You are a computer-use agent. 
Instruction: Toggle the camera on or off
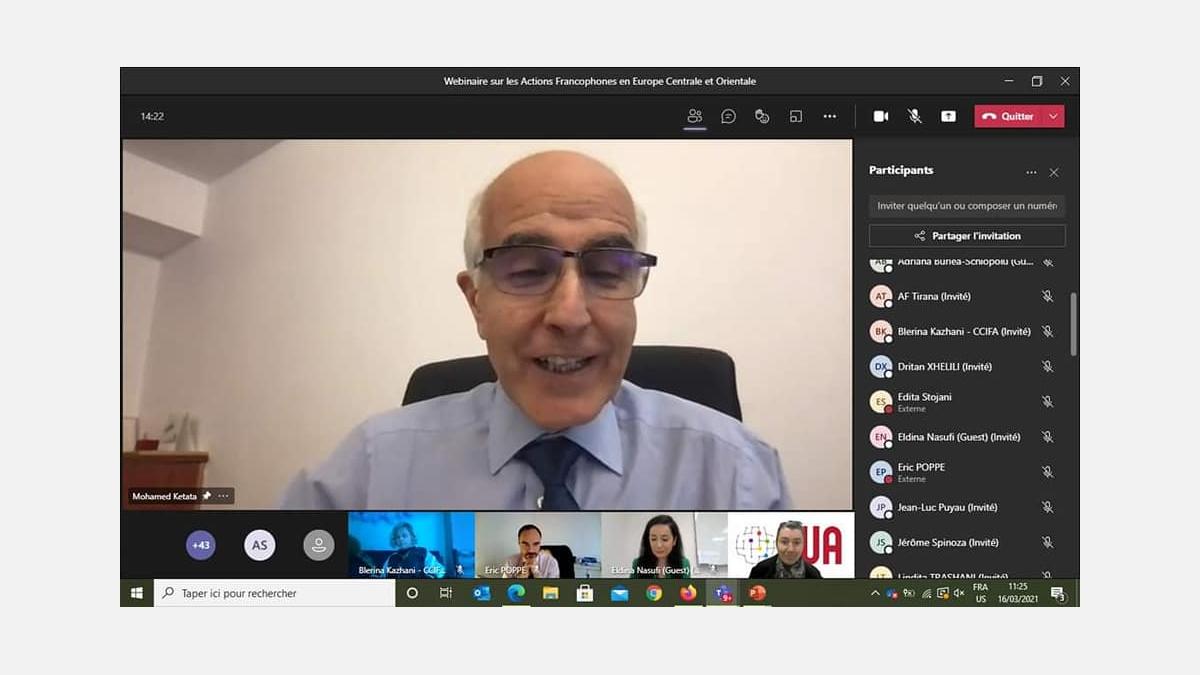[x=881, y=116]
